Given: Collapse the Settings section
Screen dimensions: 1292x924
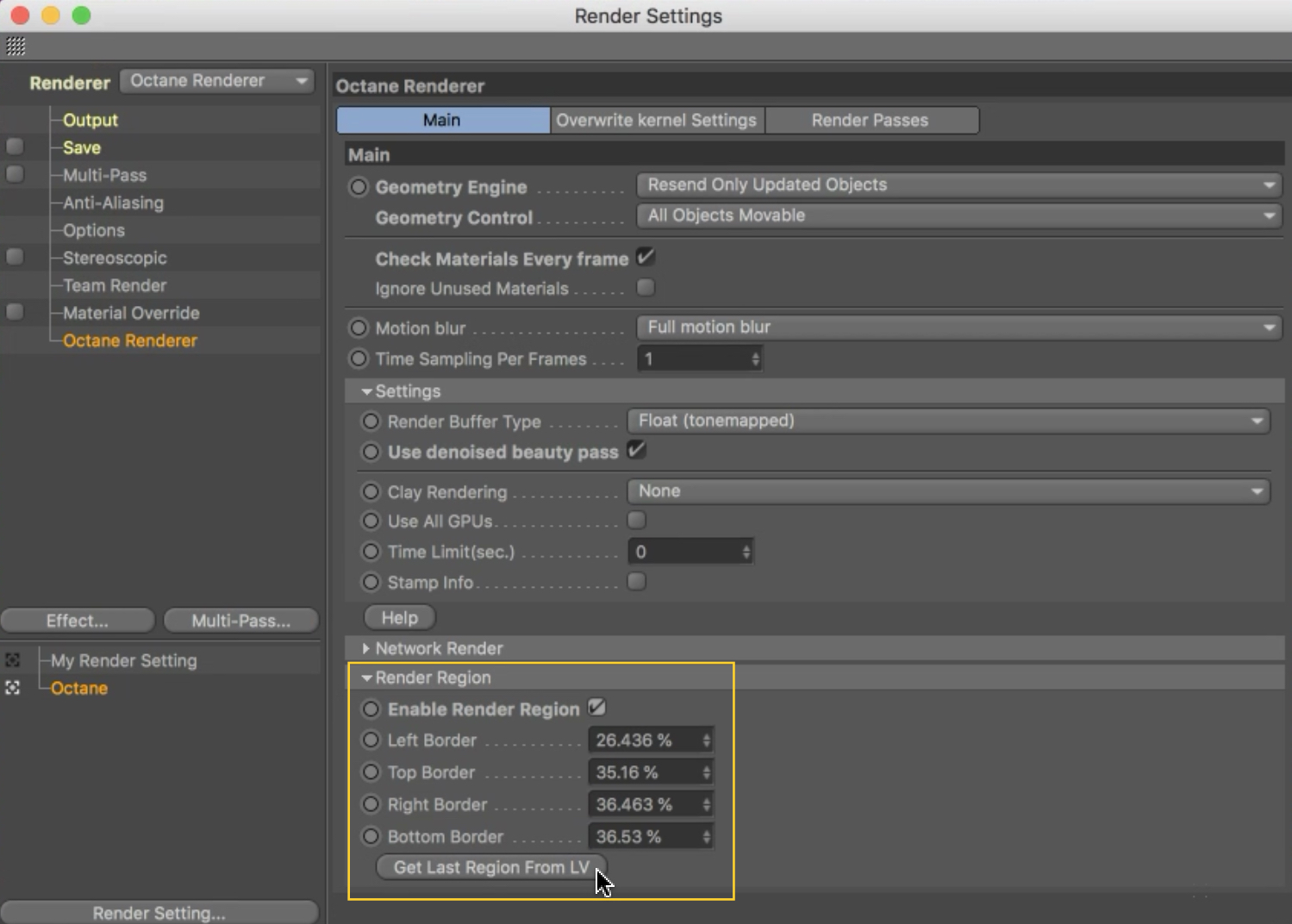Looking at the screenshot, I should (x=367, y=391).
